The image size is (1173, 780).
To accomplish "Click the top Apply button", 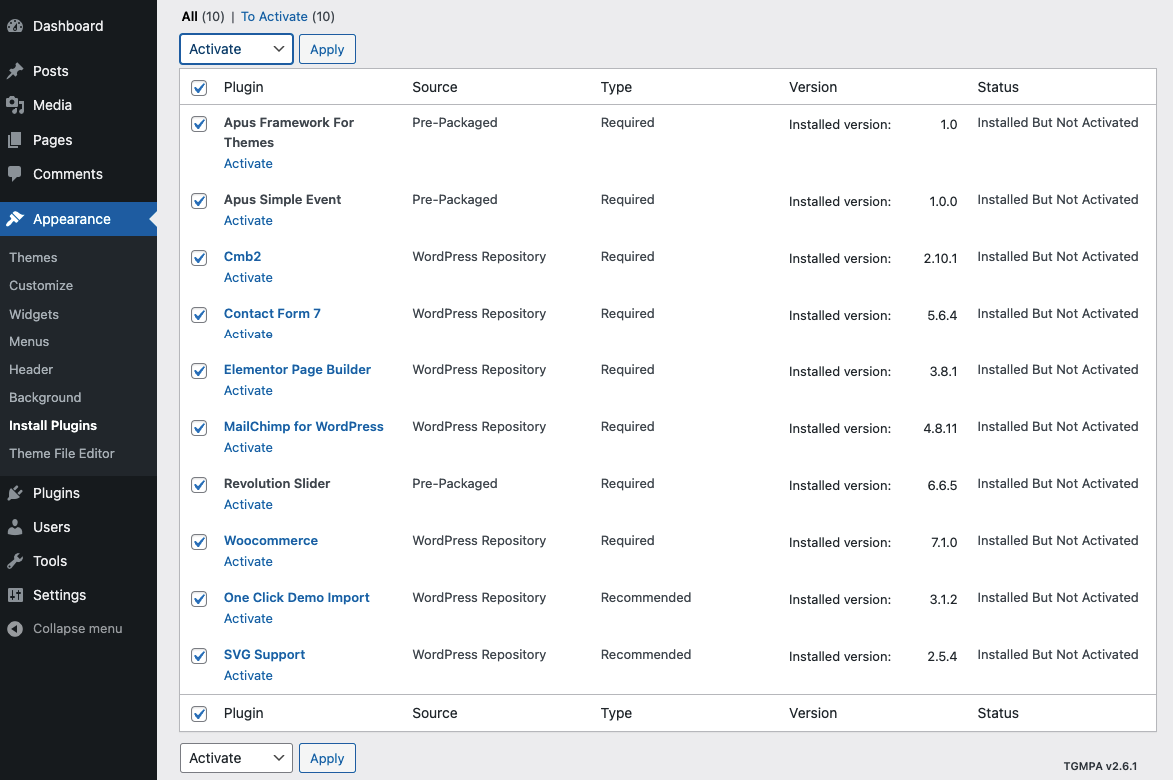I will (x=327, y=49).
